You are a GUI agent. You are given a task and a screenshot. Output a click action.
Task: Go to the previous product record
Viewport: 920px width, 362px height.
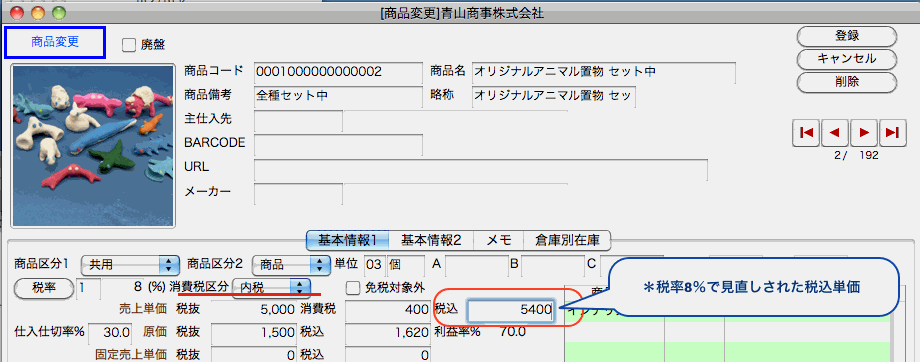click(x=835, y=133)
